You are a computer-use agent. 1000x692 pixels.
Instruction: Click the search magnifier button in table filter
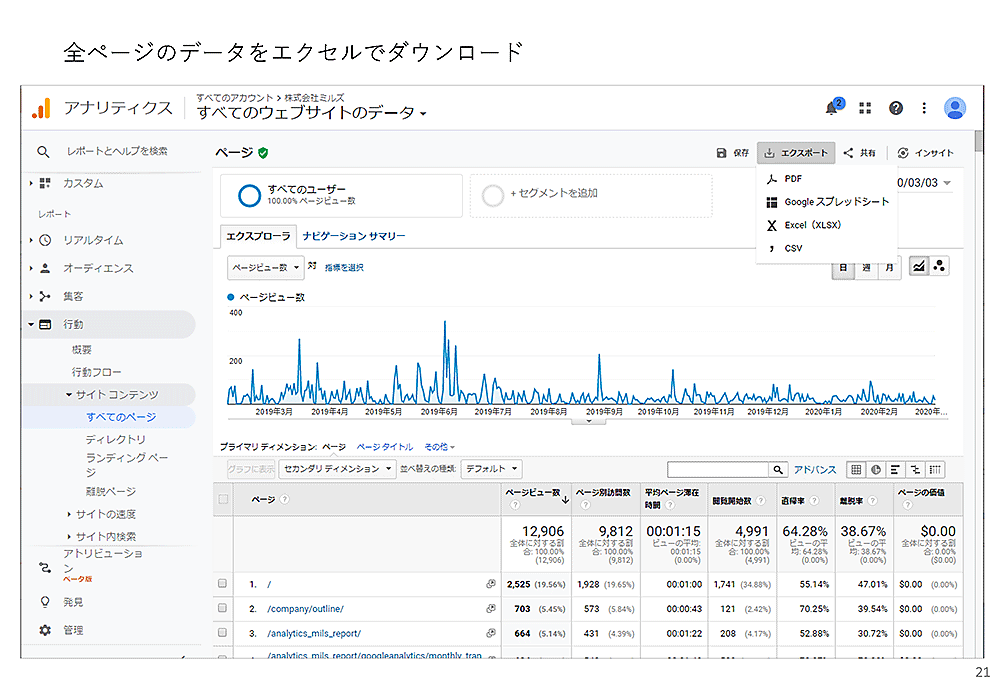pos(778,469)
